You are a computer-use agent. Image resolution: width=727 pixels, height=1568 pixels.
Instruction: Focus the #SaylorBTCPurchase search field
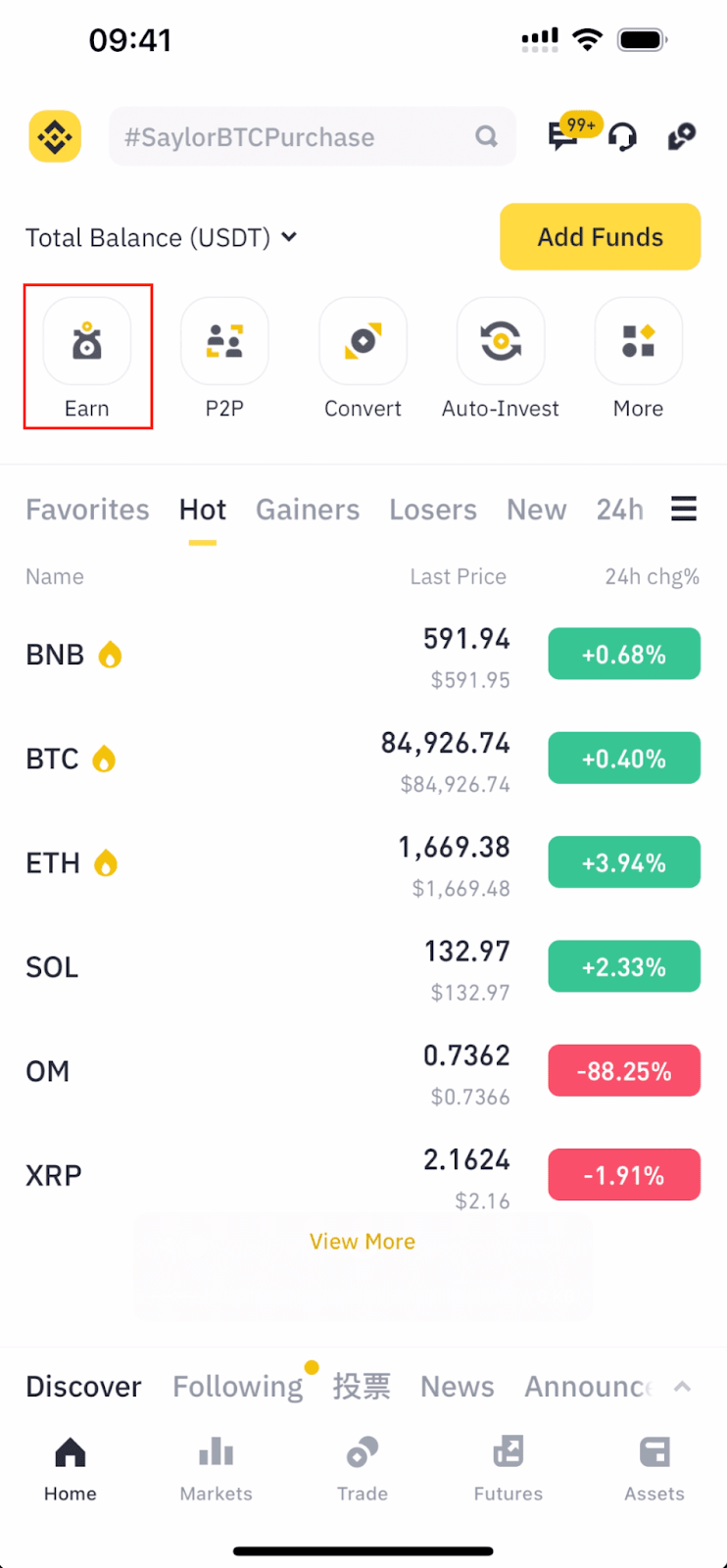(x=299, y=137)
